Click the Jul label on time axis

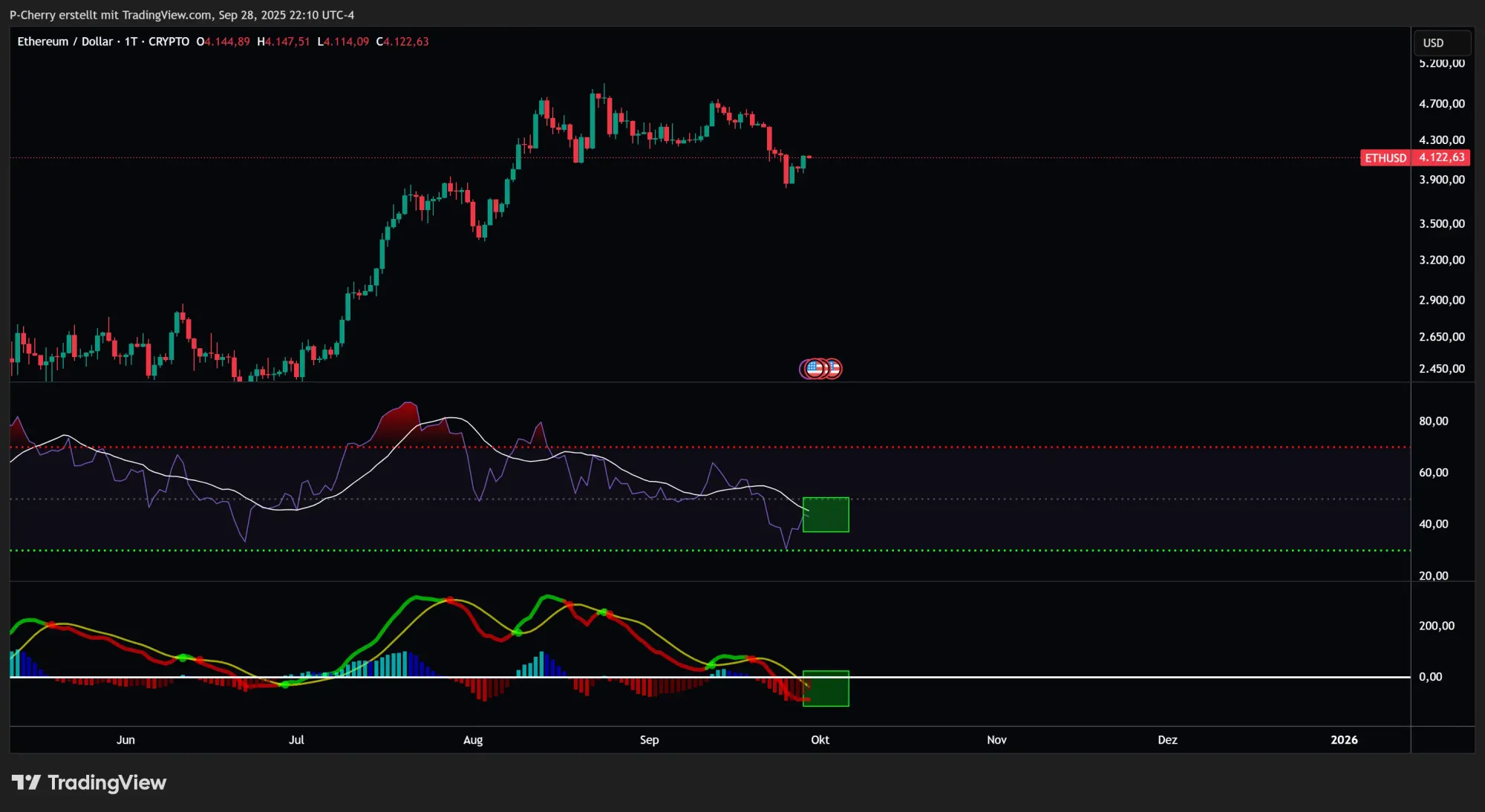click(x=296, y=740)
